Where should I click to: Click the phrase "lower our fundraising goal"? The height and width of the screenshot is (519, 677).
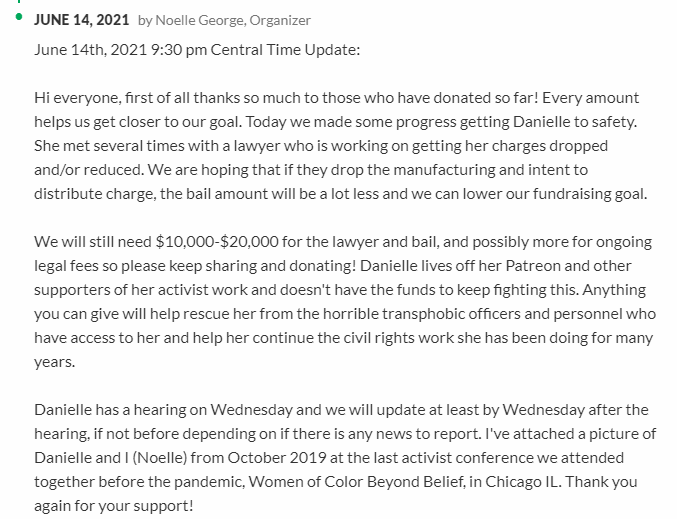(553, 193)
